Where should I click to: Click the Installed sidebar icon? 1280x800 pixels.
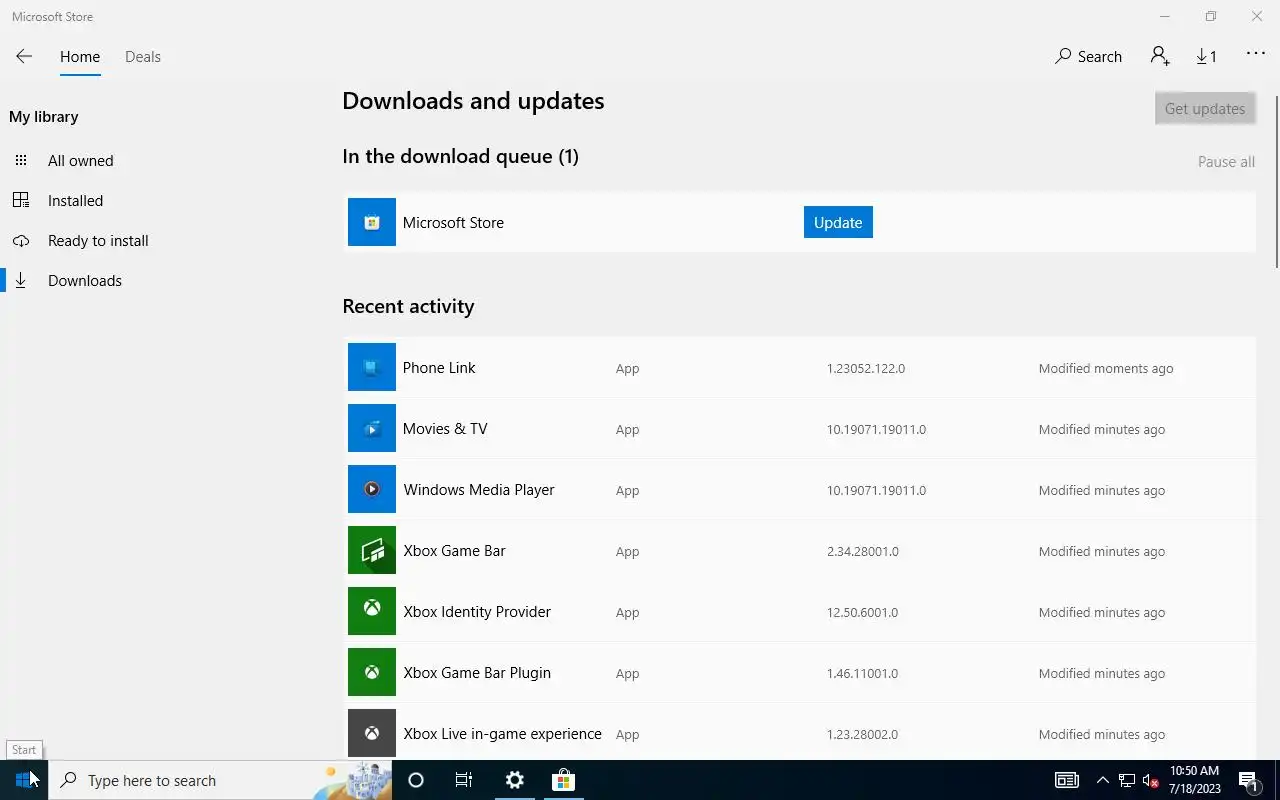pos(21,200)
